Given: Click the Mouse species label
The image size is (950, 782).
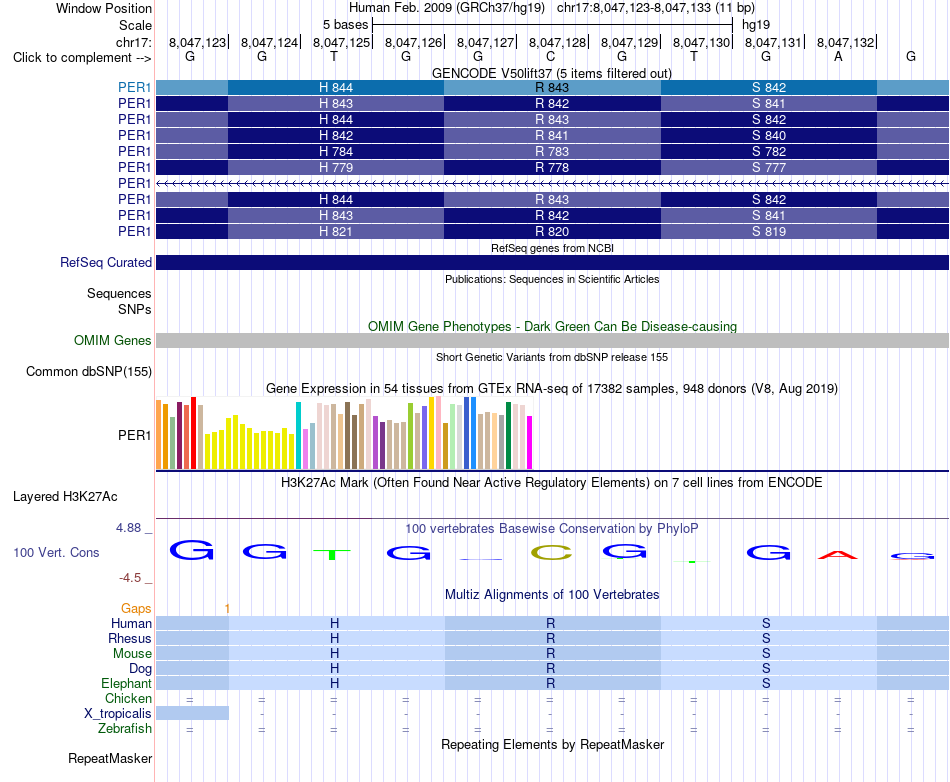Looking at the screenshot, I should pos(132,654).
